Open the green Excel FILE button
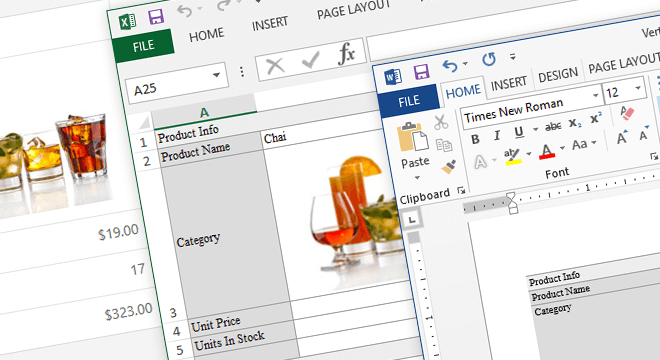Viewport: 660px width, 360px height. 144,45
